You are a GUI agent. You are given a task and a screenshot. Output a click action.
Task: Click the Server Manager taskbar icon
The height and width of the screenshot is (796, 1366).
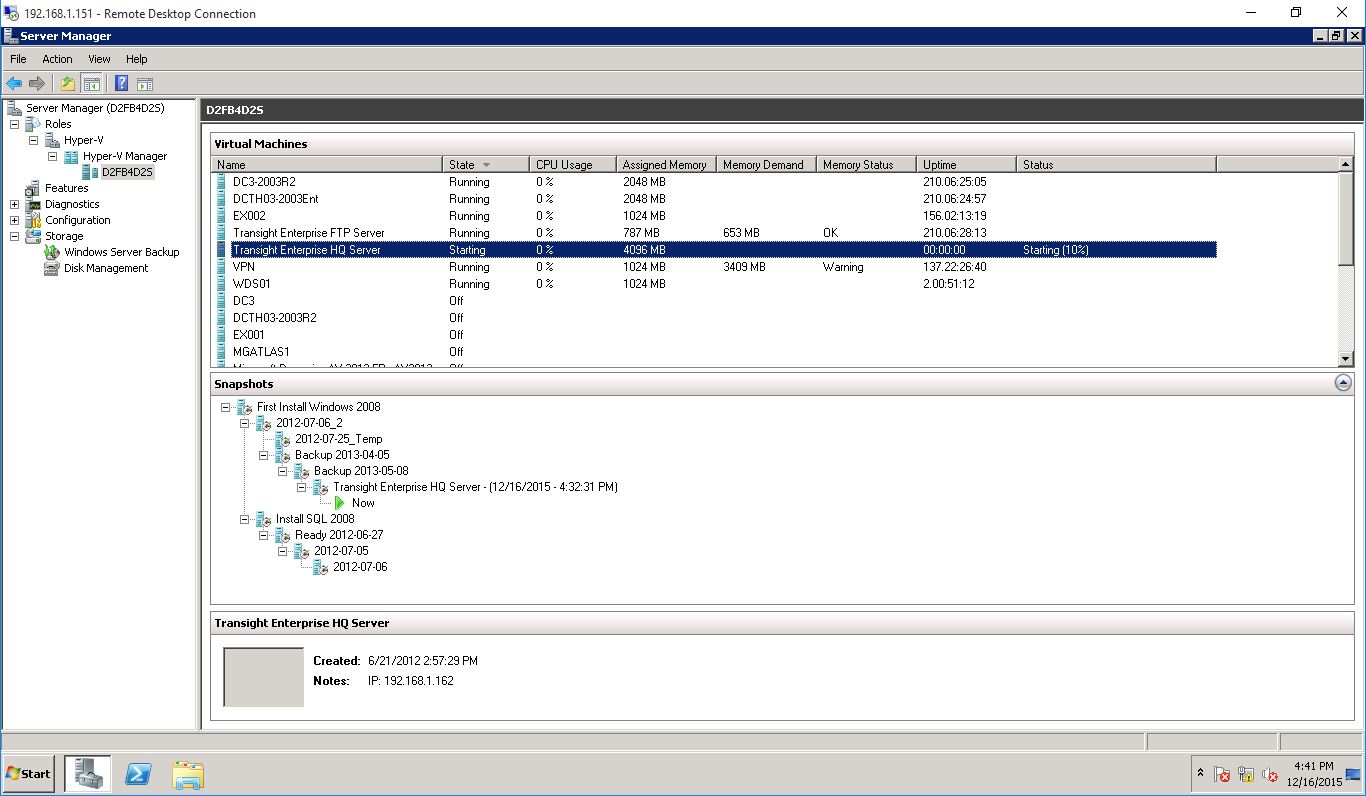click(x=89, y=774)
